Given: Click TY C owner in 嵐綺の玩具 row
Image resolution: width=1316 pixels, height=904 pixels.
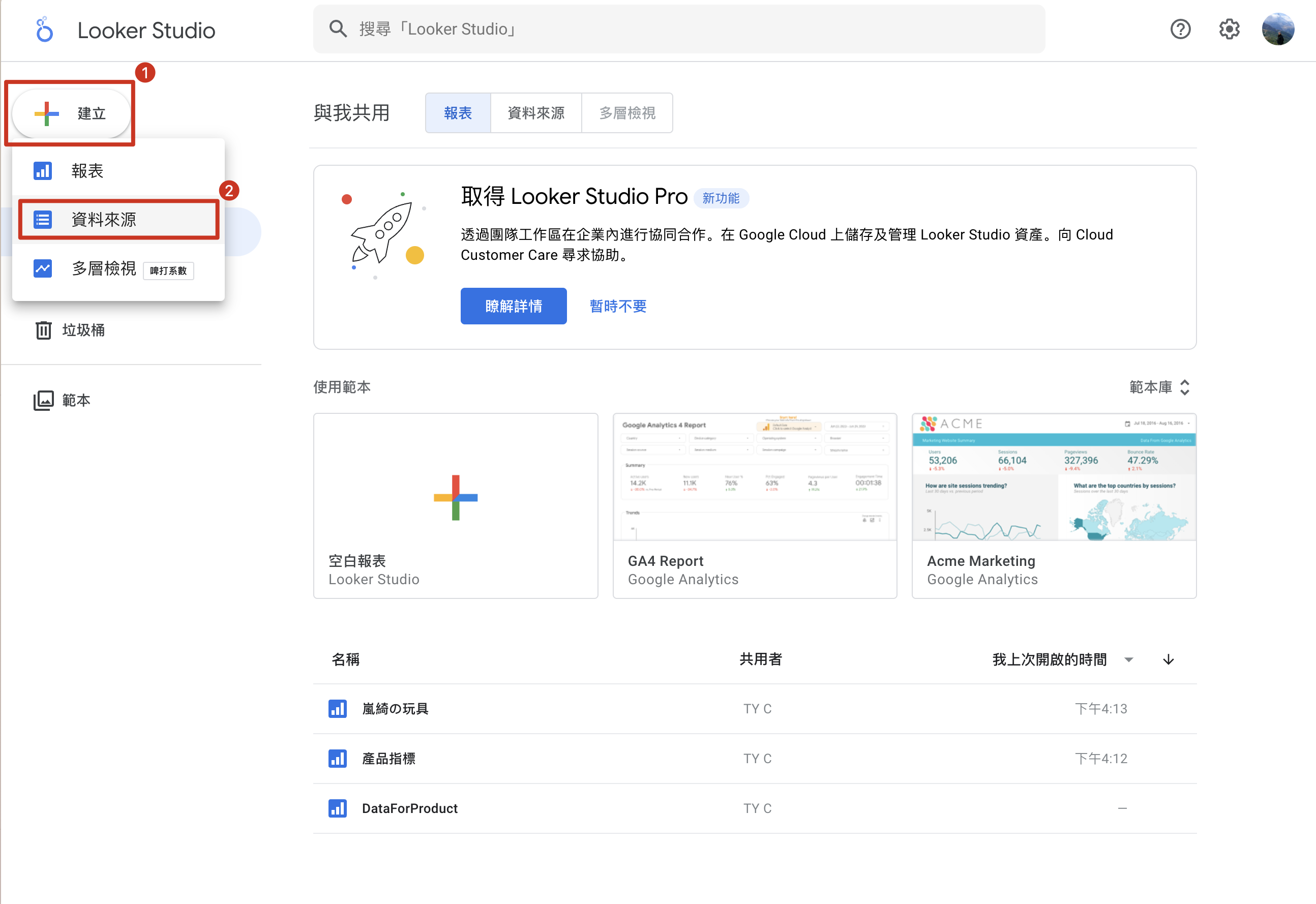Looking at the screenshot, I should click(758, 709).
